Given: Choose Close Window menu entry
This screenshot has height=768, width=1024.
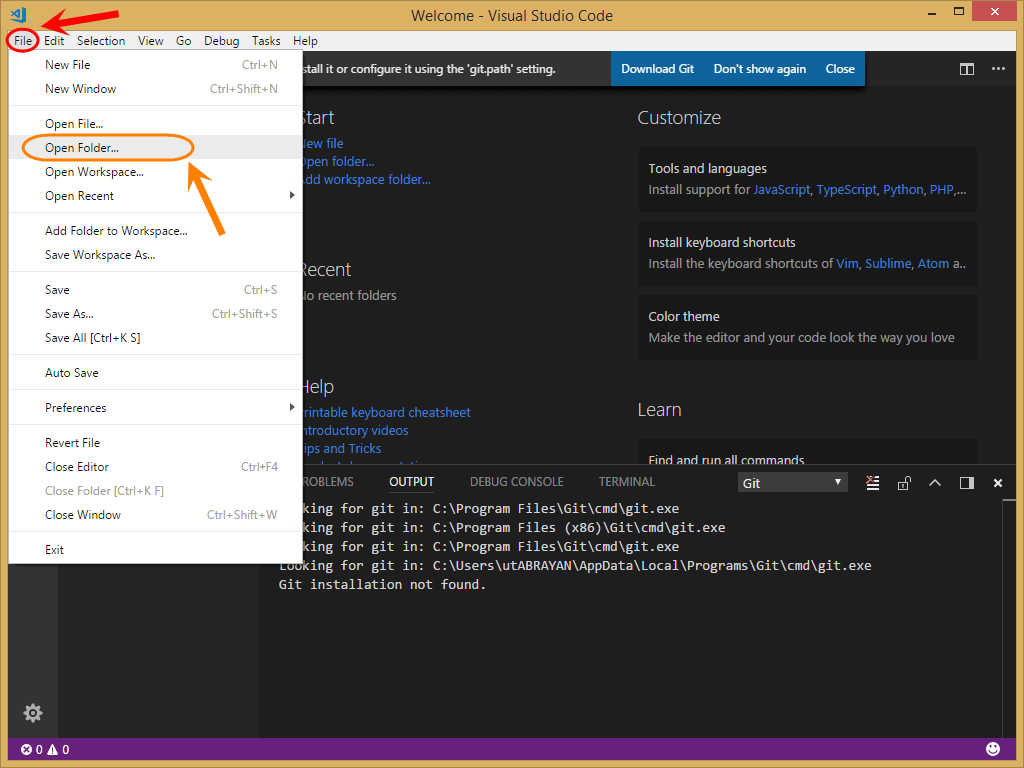Looking at the screenshot, I should 155,515.
